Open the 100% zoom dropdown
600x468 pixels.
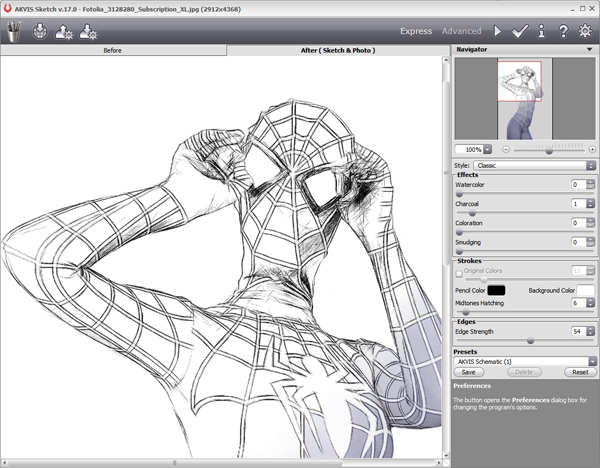487,149
